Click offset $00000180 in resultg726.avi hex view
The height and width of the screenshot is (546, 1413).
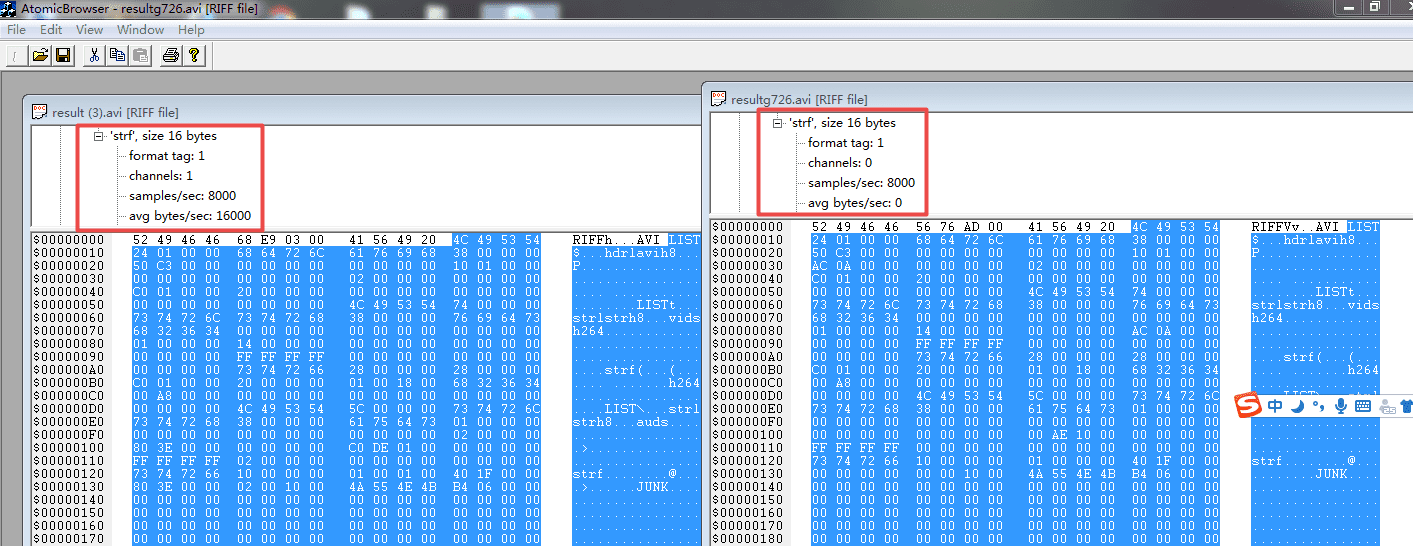click(748, 538)
